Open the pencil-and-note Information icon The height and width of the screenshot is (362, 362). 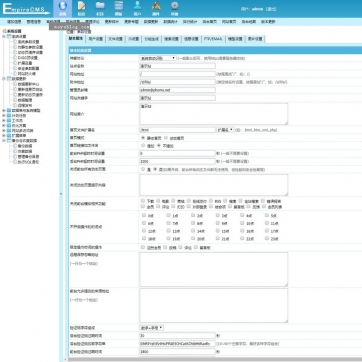(x=81, y=8)
